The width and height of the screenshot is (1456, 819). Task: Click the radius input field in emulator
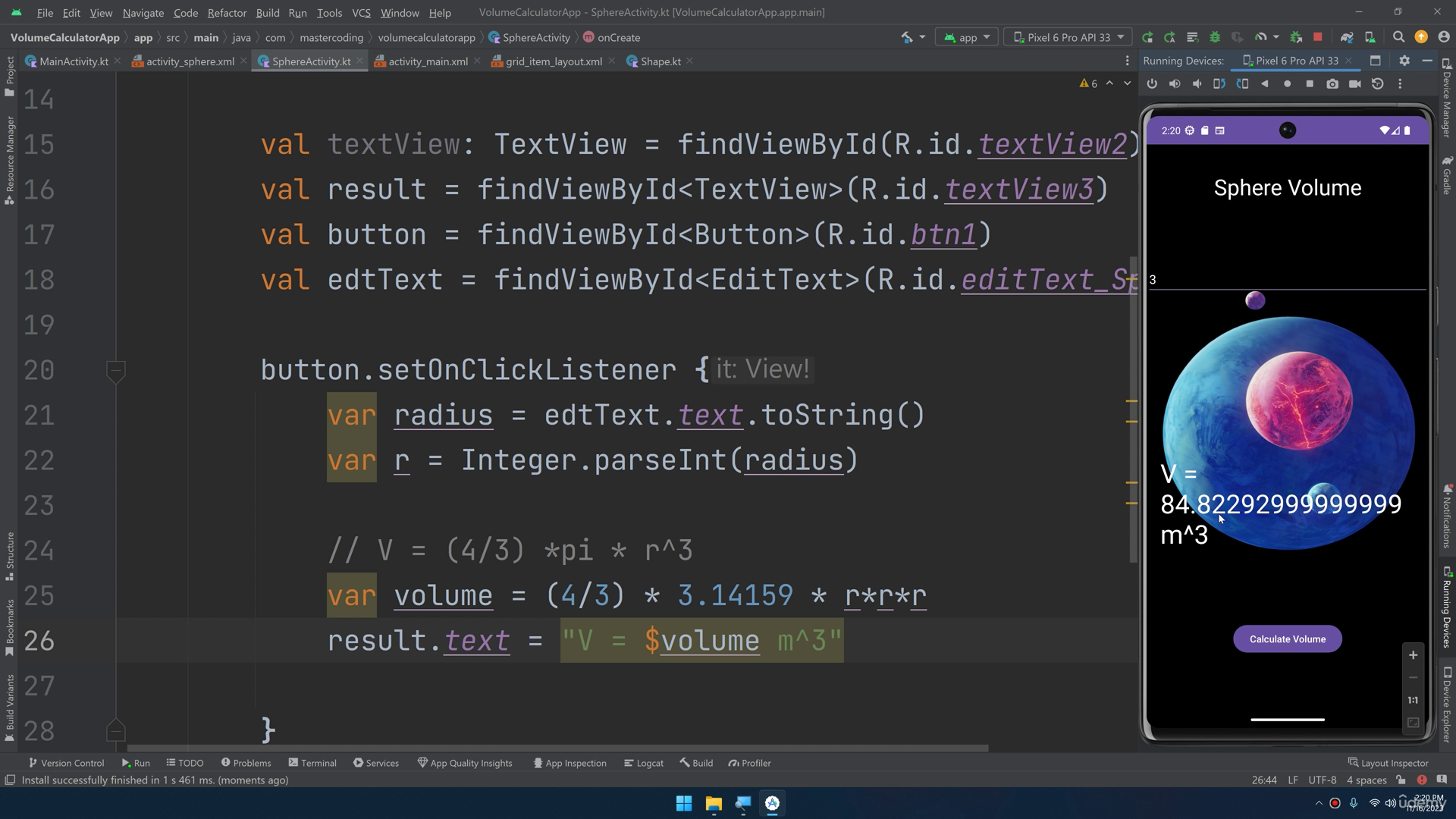(x=1287, y=280)
